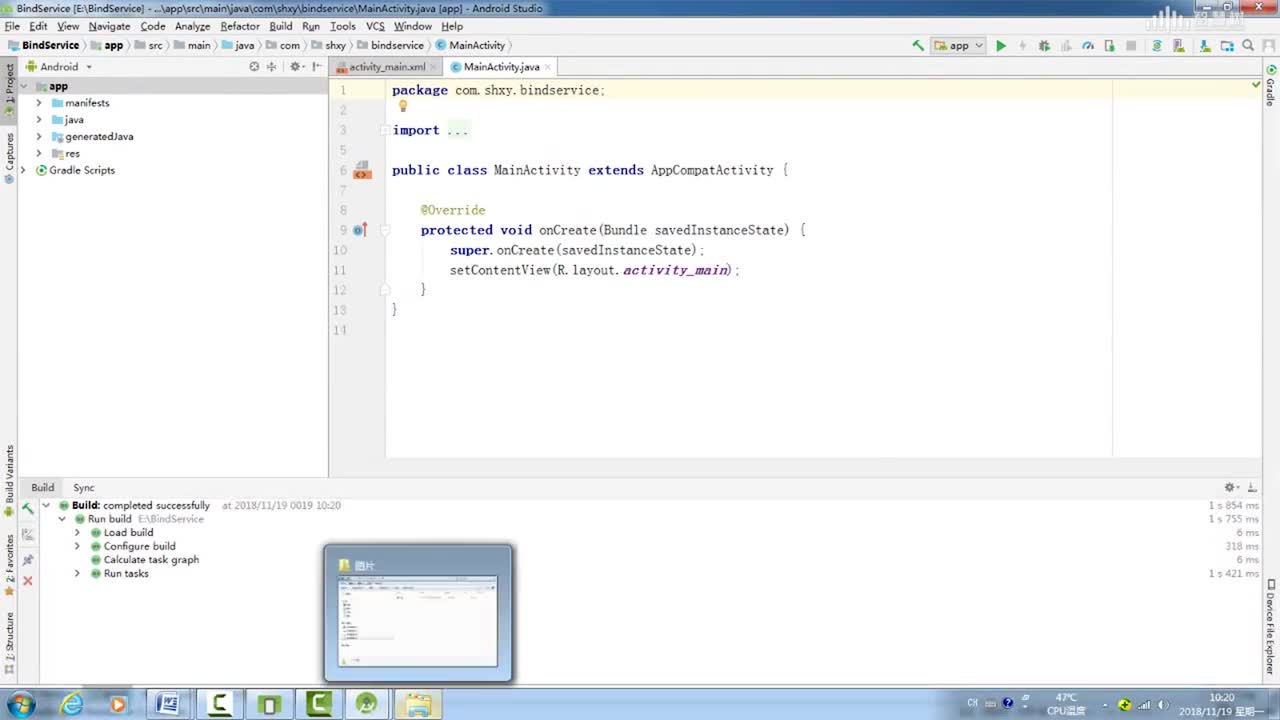Click the Make Project hammer icon in toolbar

[918, 46]
